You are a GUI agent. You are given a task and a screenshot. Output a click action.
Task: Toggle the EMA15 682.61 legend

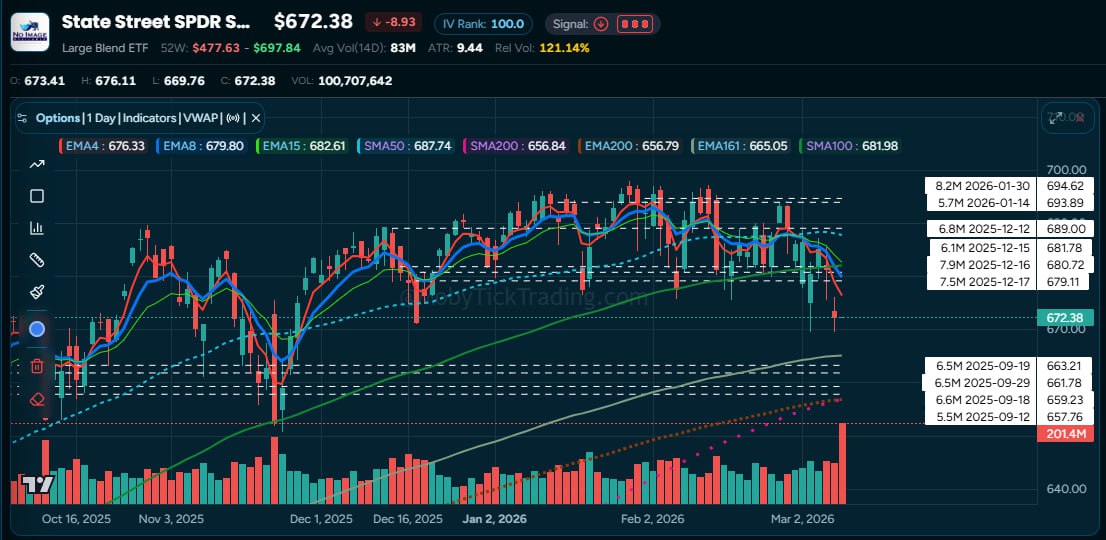coord(304,146)
